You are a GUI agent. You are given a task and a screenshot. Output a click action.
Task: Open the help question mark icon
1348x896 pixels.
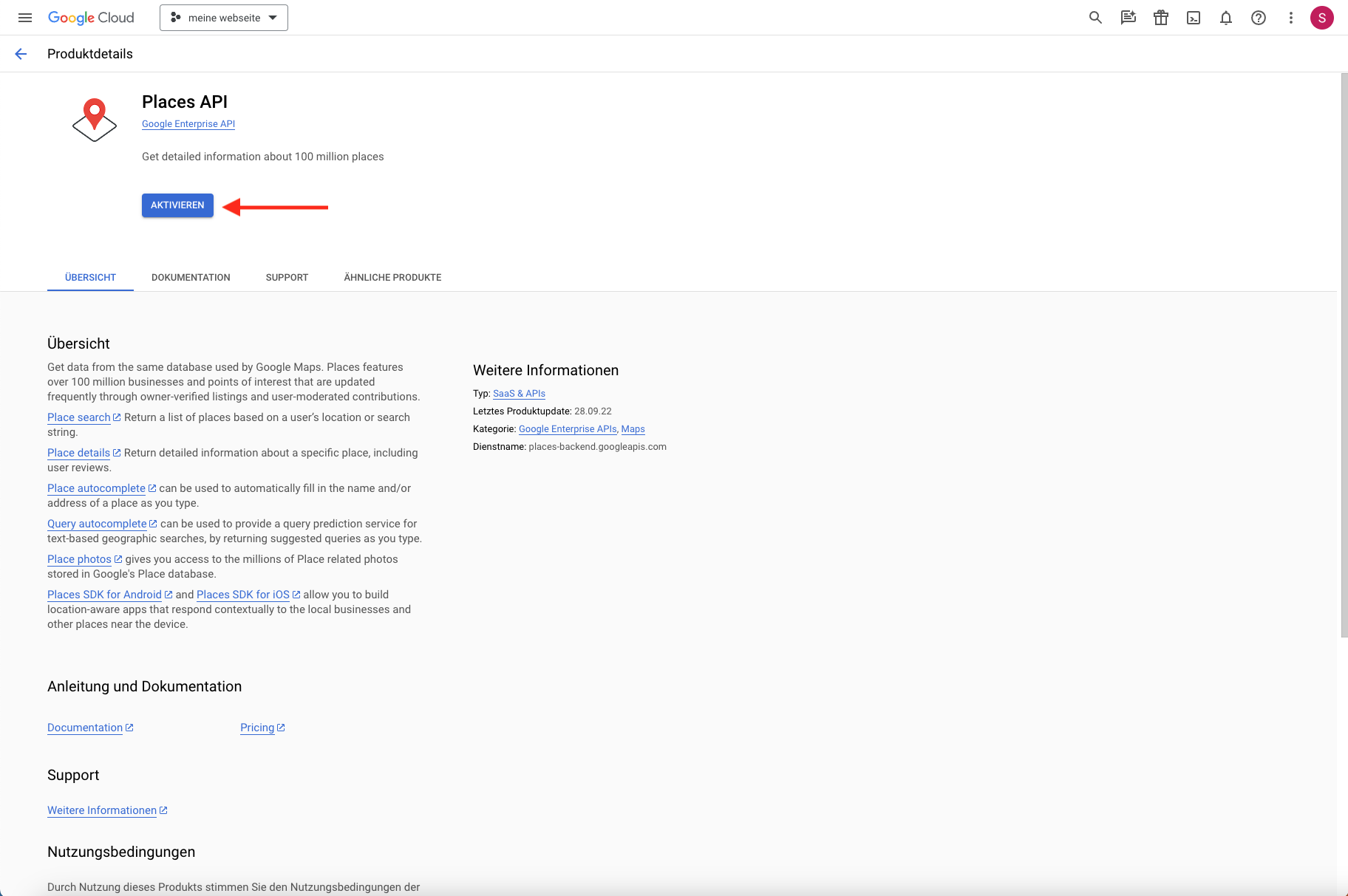click(1259, 18)
